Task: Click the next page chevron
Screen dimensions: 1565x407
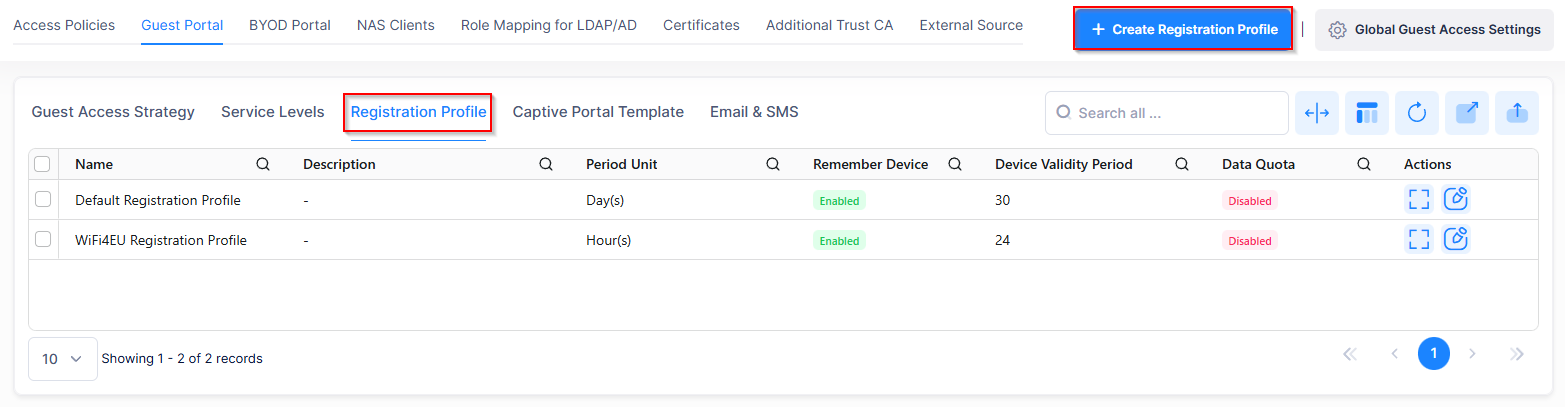Action: coord(1472,353)
